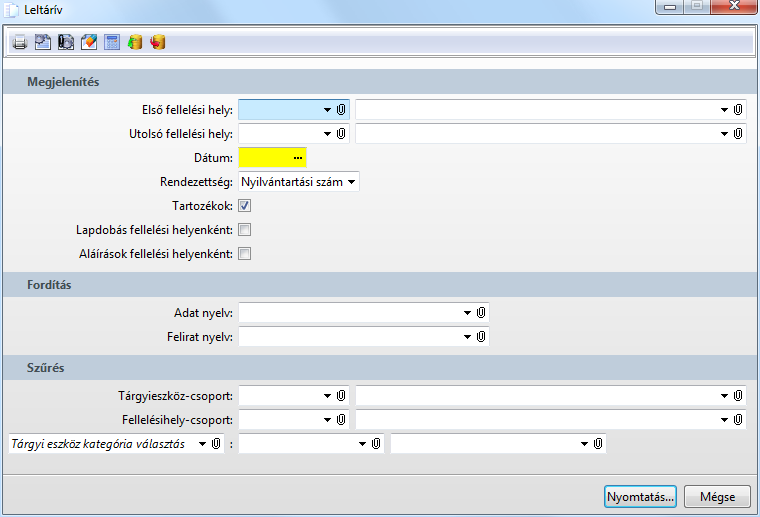The width and height of the screenshot is (760, 517).
Task: Click paperclip beside Fellelésihely-csoport code field
Action: [341, 419]
